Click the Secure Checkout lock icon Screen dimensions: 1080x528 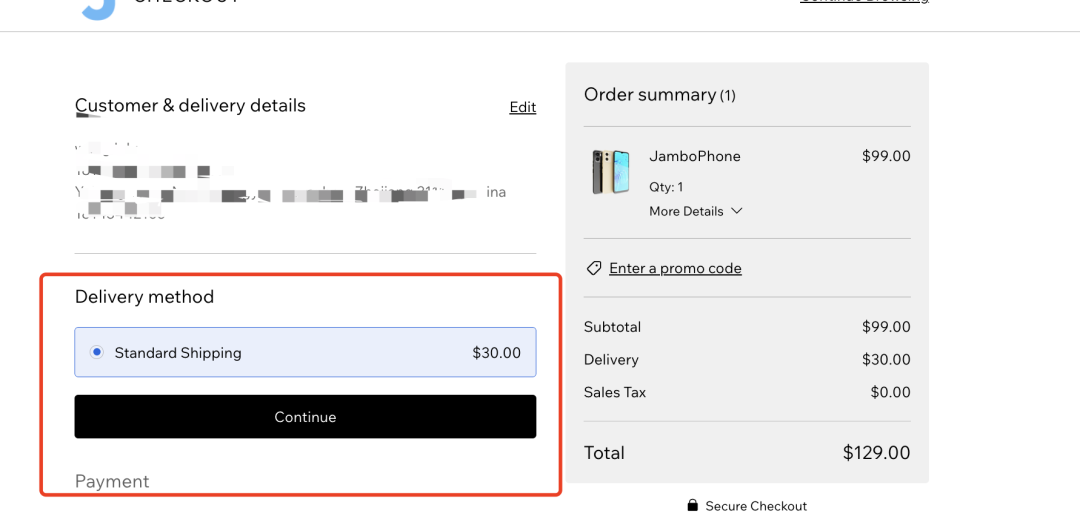click(x=692, y=505)
